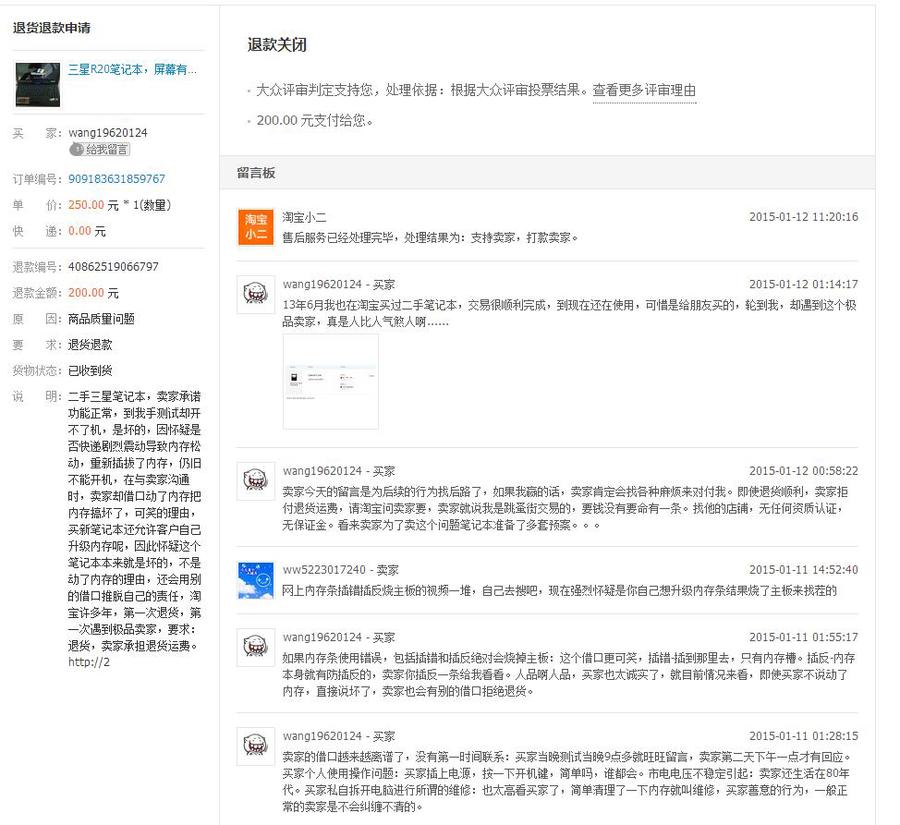Open the 三星R20笔记本 product title link
Image resolution: width=900 pixels, height=825 pixels.
pyautogui.click(x=132, y=70)
